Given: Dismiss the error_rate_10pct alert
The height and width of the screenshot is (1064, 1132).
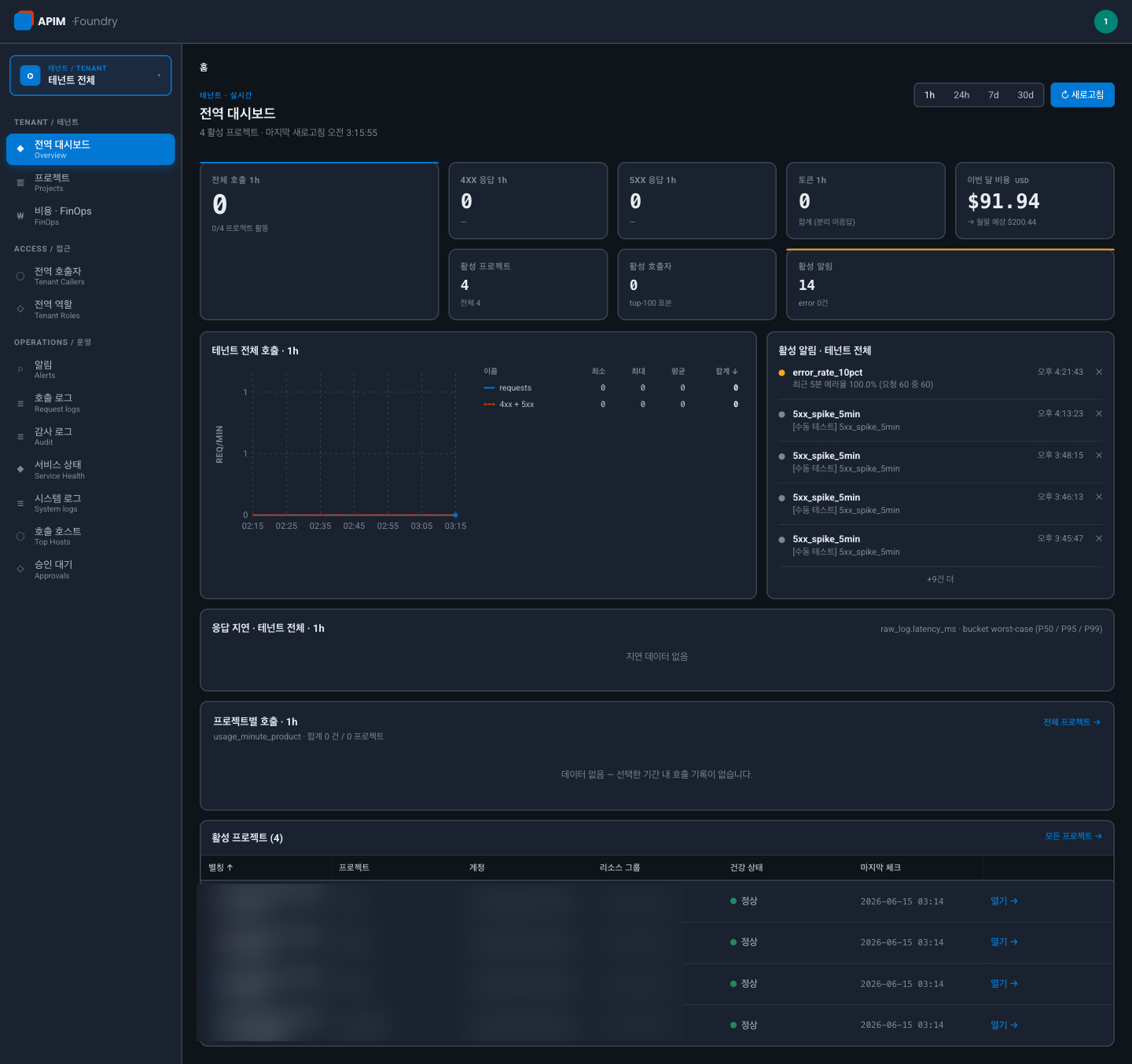Looking at the screenshot, I should tap(1099, 372).
